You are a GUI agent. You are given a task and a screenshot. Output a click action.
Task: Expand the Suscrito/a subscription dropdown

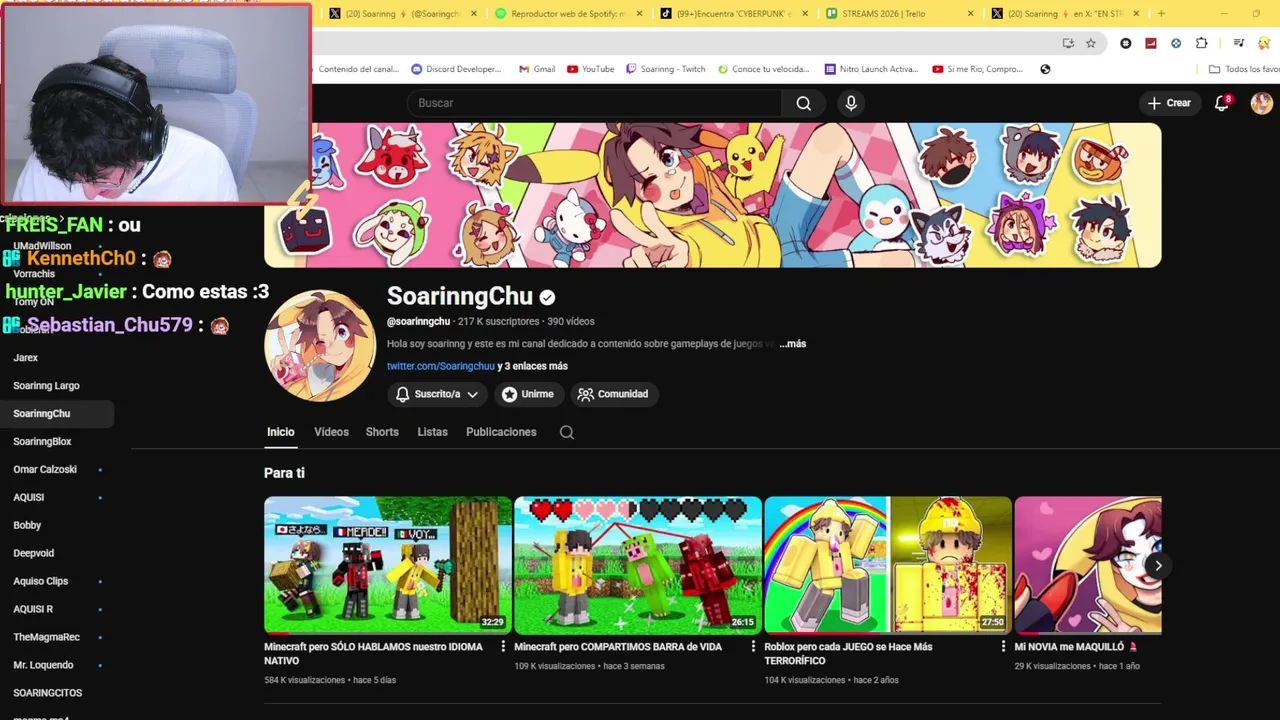pyautogui.click(x=437, y=394)
